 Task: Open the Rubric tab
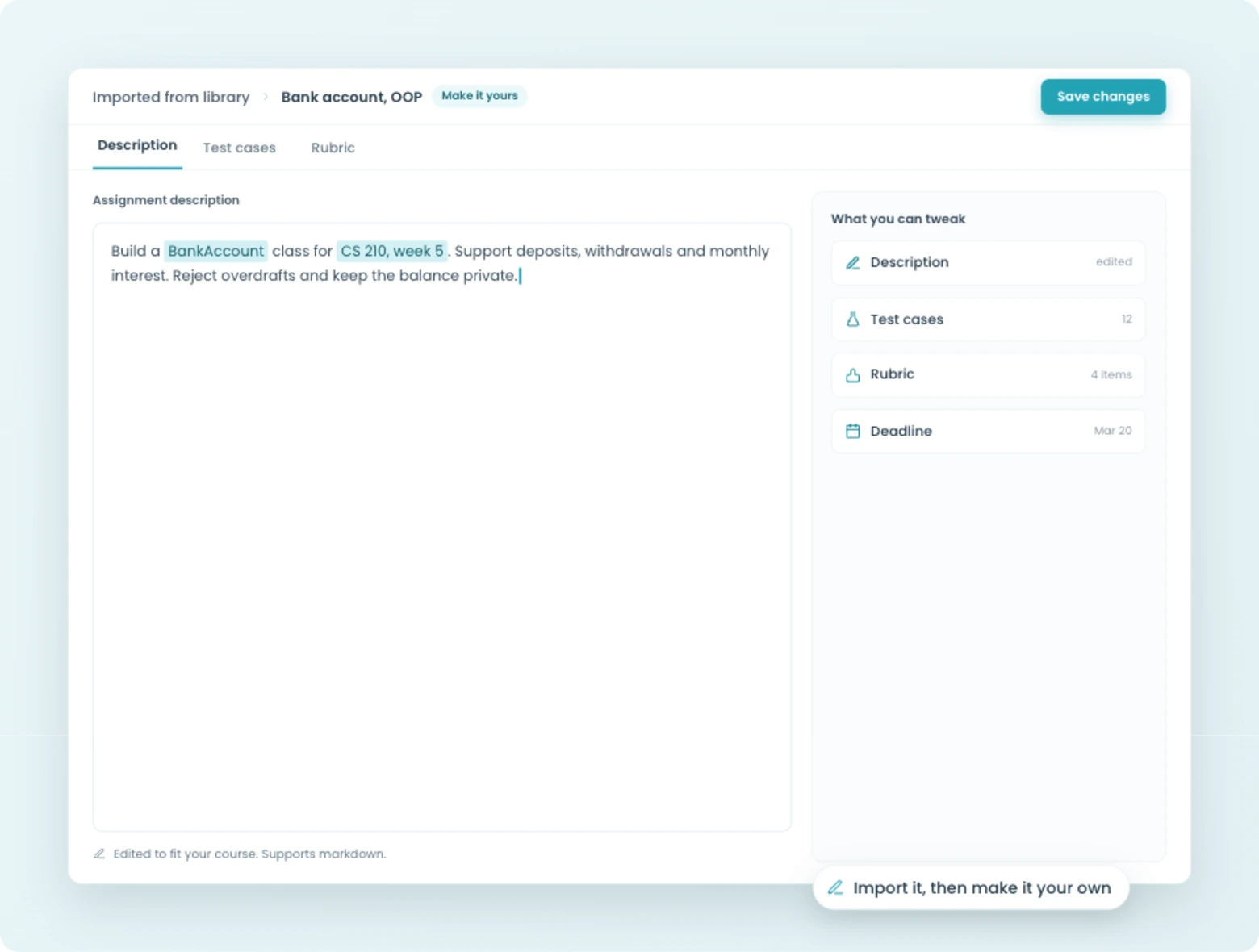click(x=333, y=148)
